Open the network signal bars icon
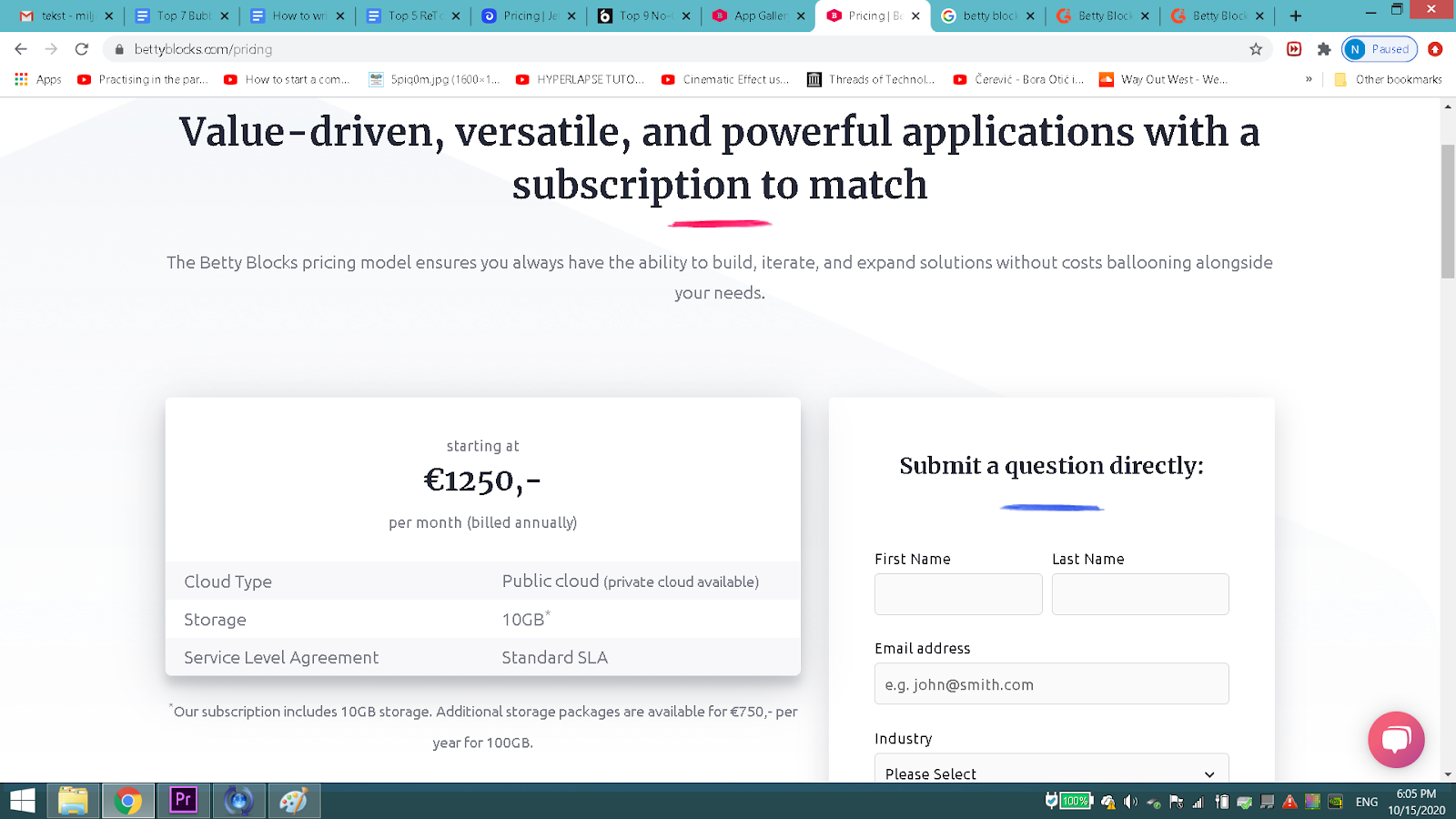The image size is (1456, 819). click(x=1198, y=802)
